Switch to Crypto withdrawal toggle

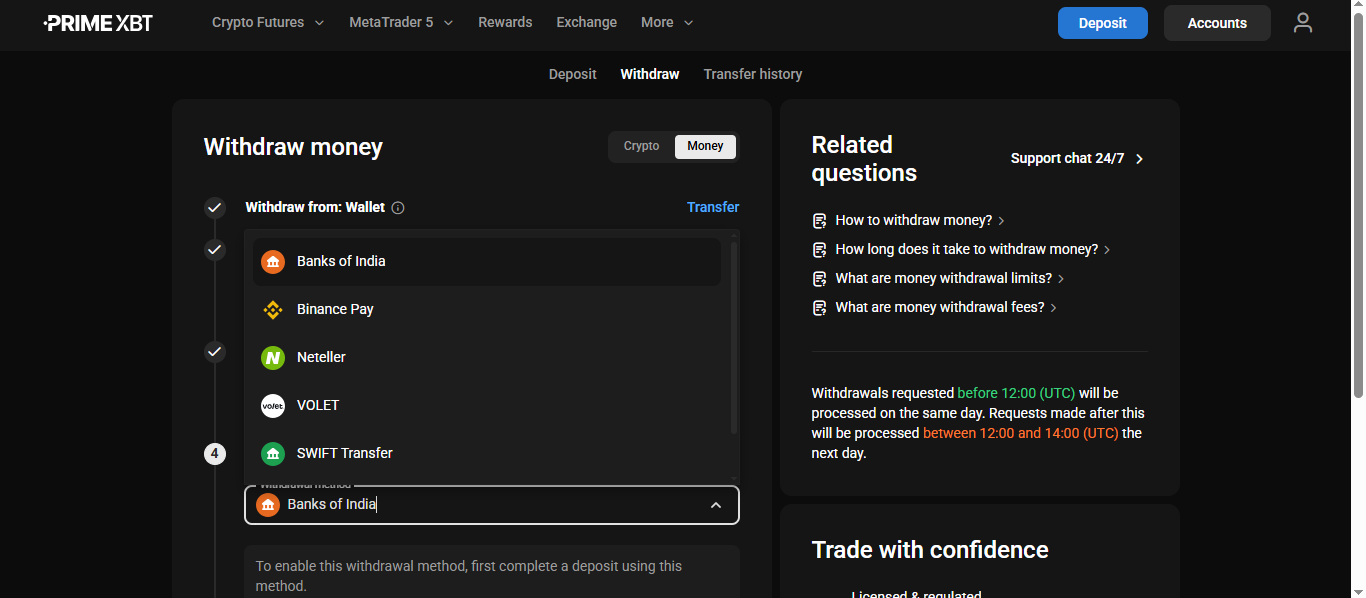641,146
